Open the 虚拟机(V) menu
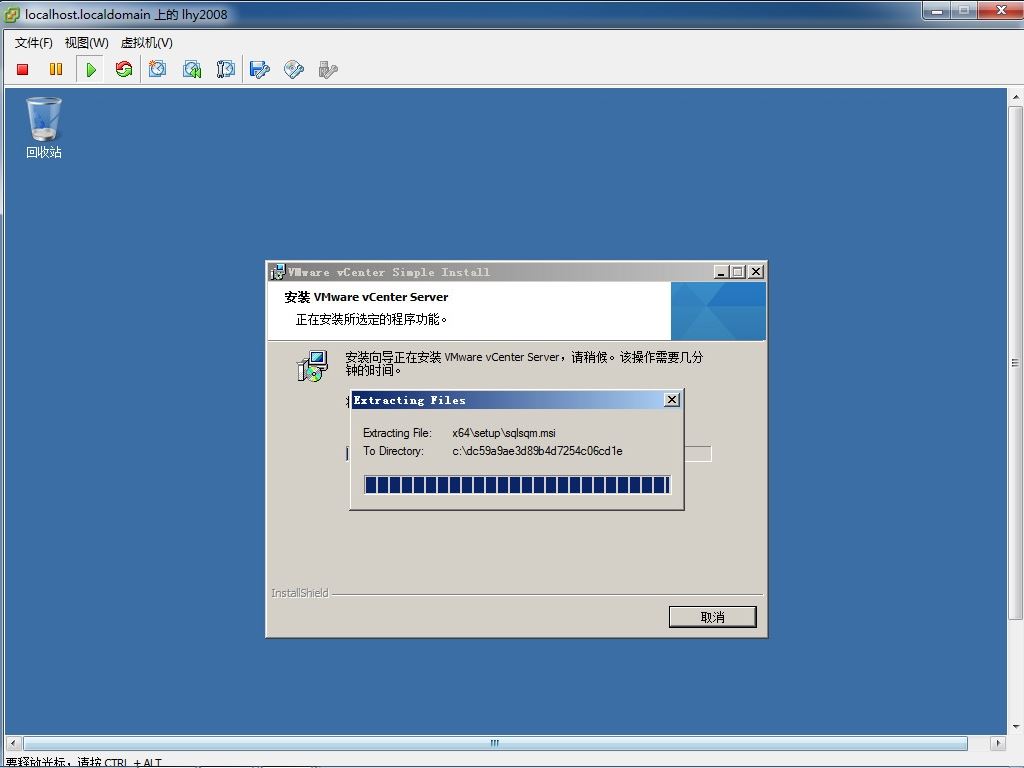The image size is (1024, 768). coord(146,42)
